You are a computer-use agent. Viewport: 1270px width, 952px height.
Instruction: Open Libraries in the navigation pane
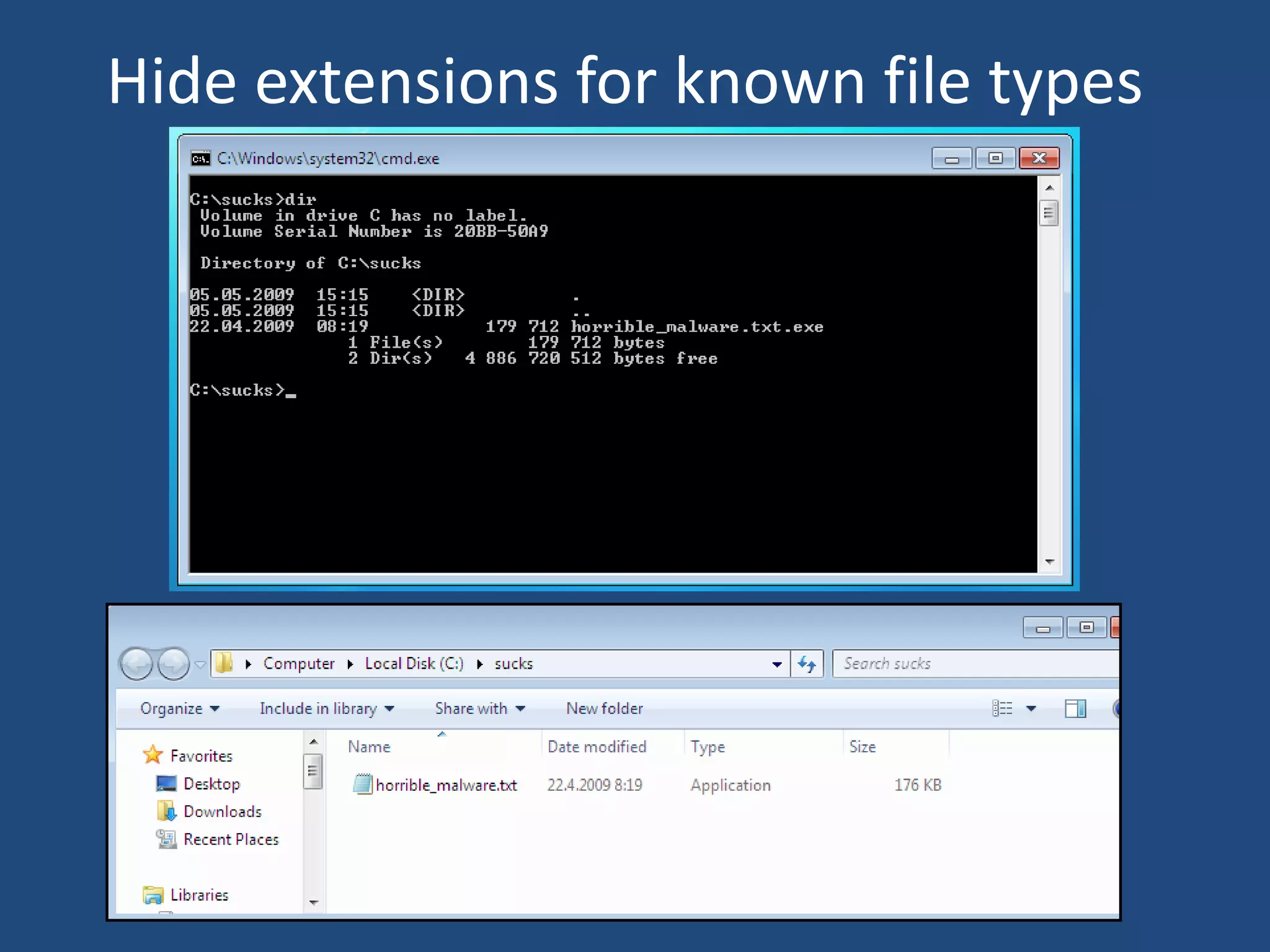[199, 896]
